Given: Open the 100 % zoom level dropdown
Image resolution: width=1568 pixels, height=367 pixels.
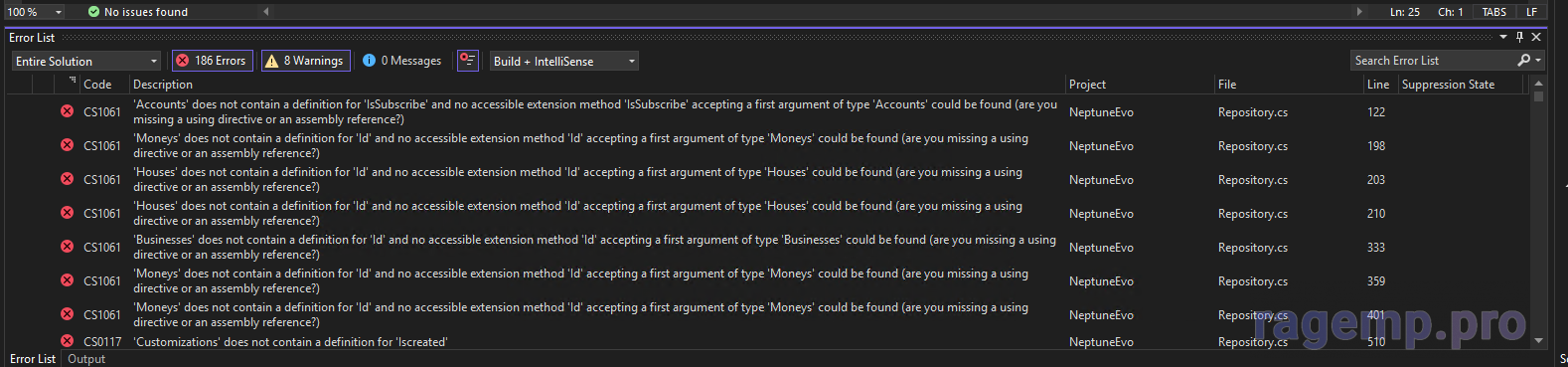Looking at the screenshot, I should 34,12.
